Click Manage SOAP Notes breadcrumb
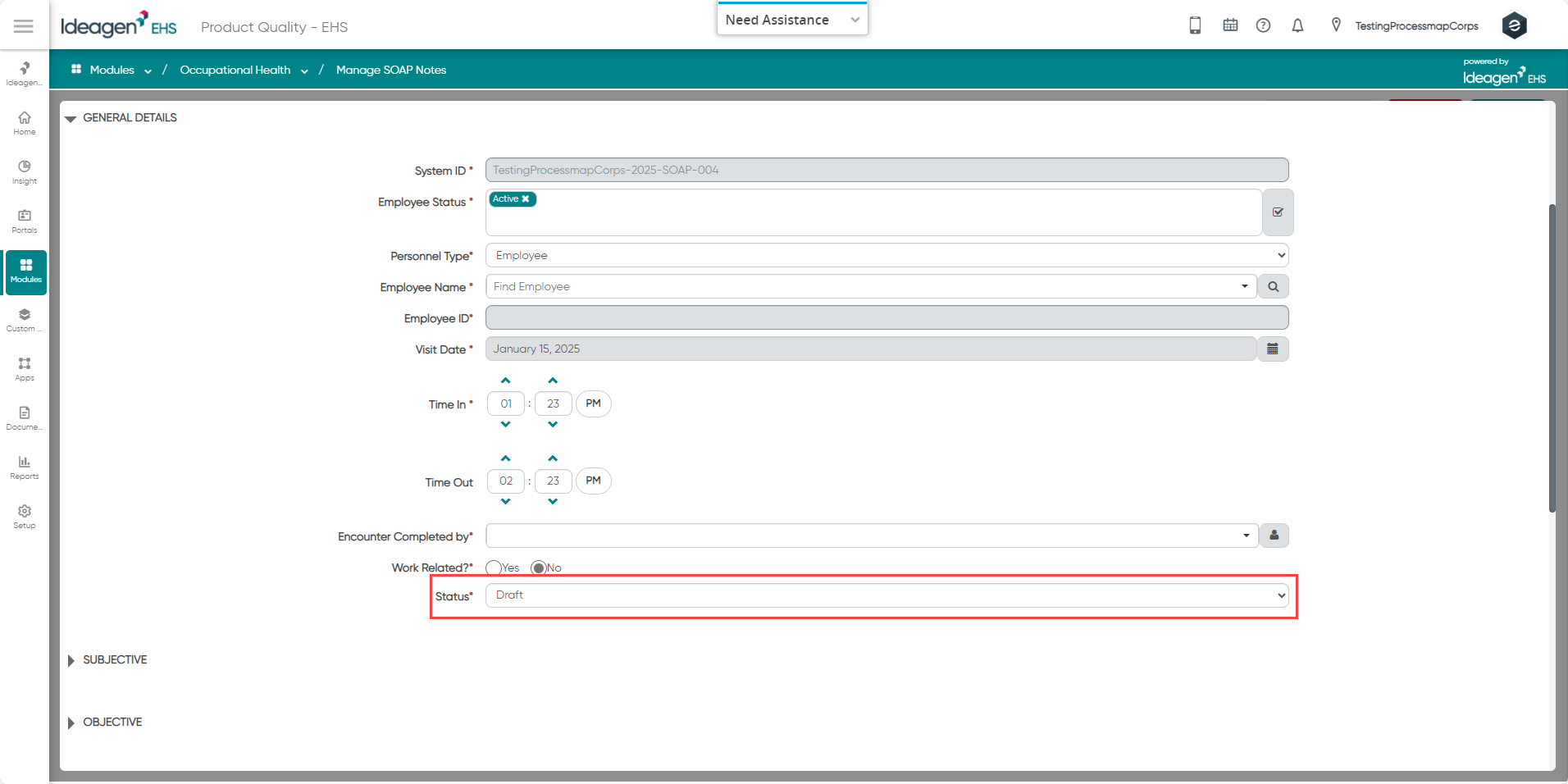Screen dimensions: 1568x784 [x=391, y=70]
